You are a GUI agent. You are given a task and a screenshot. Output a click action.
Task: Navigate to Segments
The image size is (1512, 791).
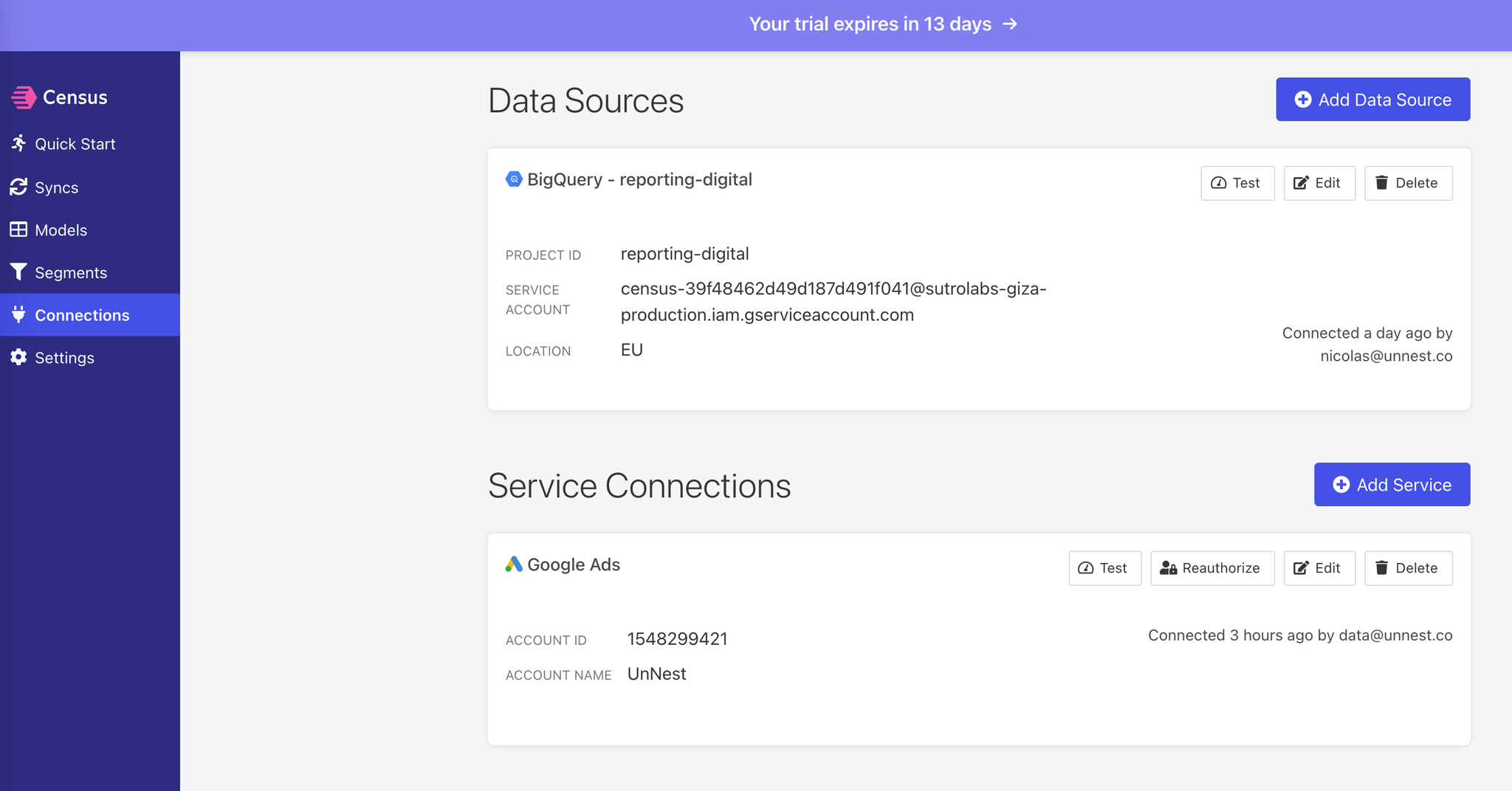coord(90,272)
